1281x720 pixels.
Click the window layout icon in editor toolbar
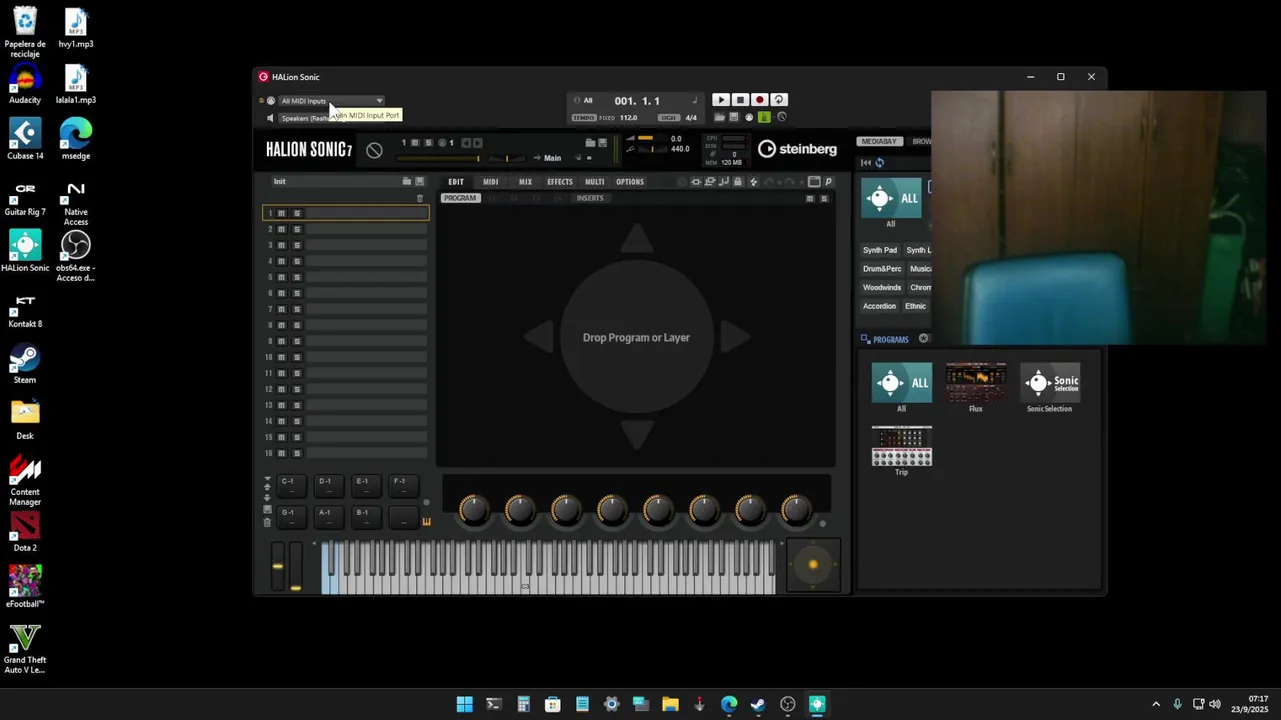coord(814,182)
